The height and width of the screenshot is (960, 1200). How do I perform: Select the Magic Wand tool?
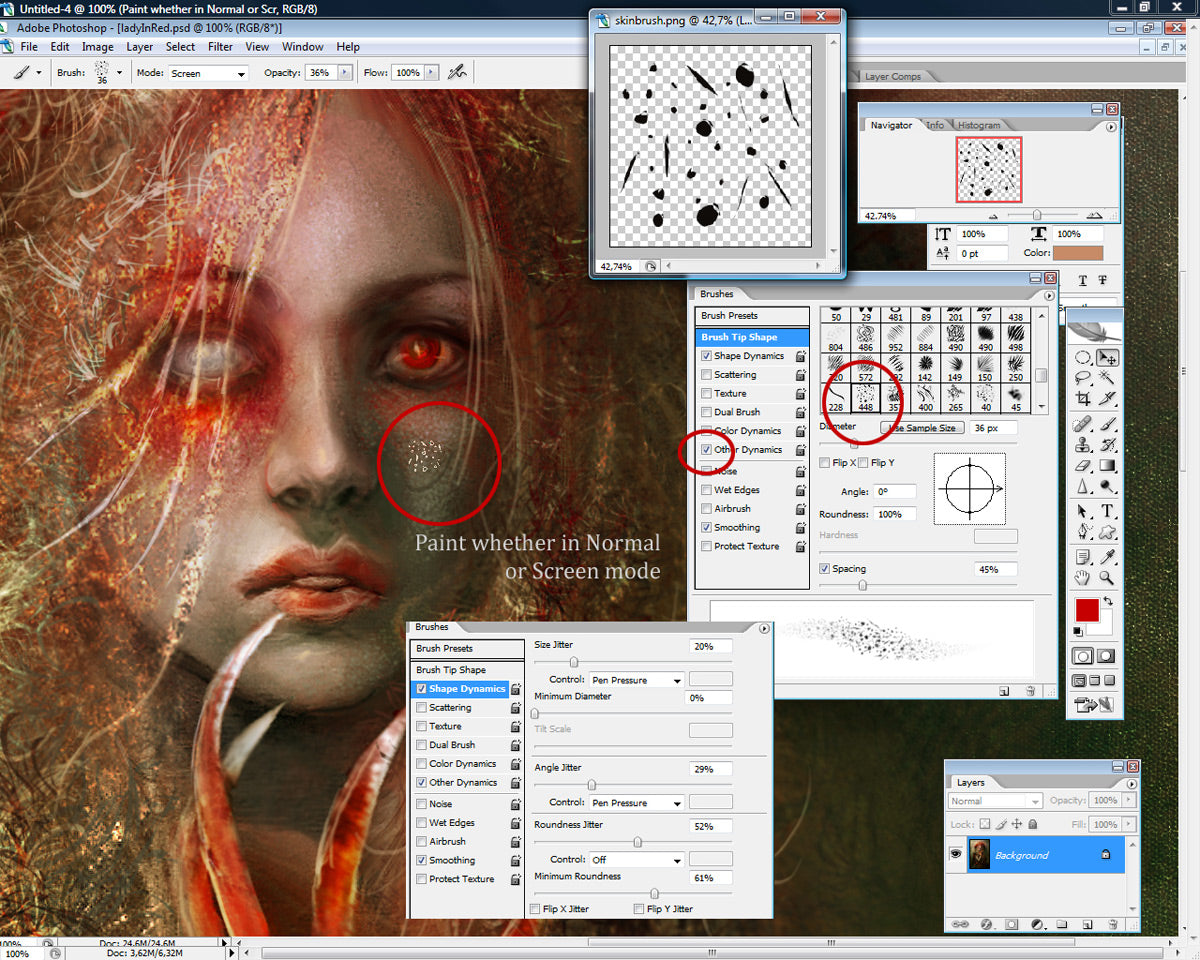[1106, 377]
